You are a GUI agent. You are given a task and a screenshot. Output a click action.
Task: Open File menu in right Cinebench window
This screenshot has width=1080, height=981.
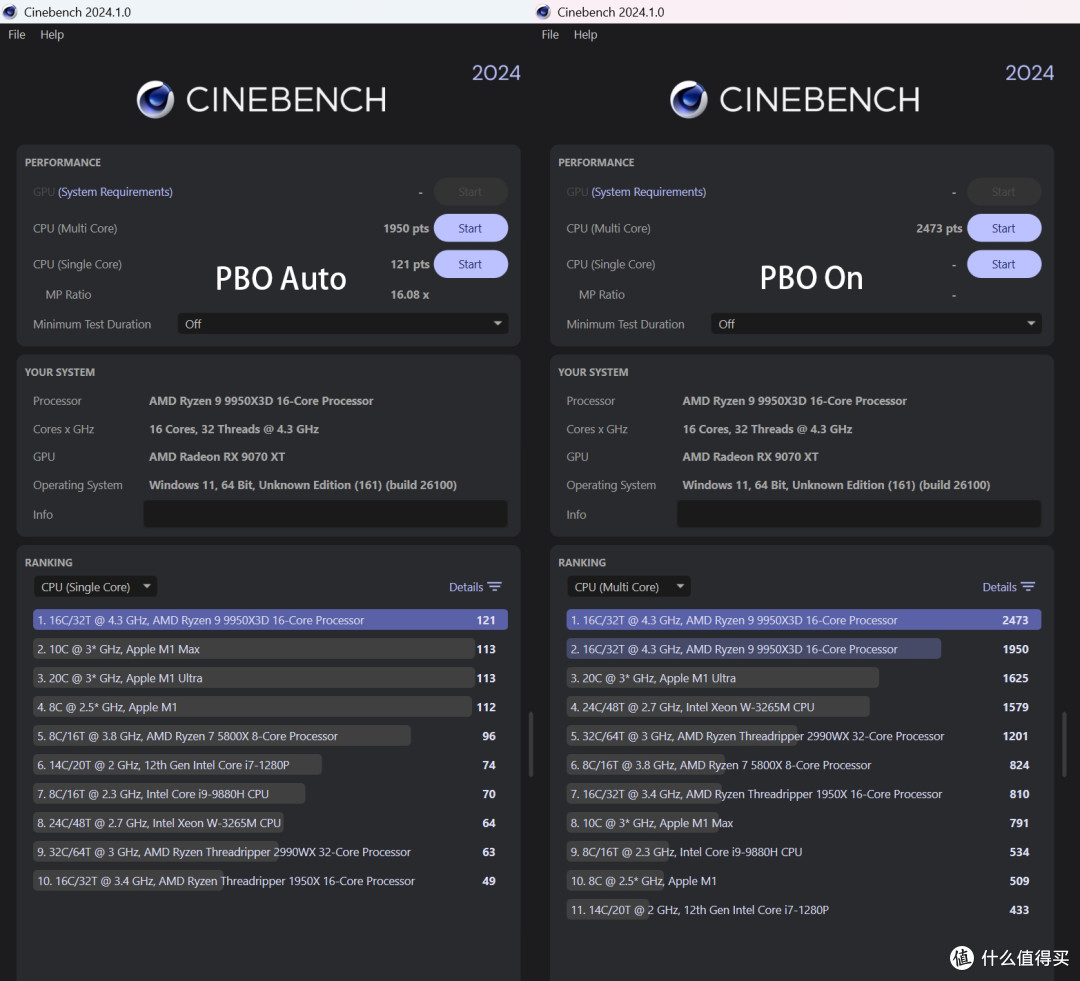click(x=550, y=34)
